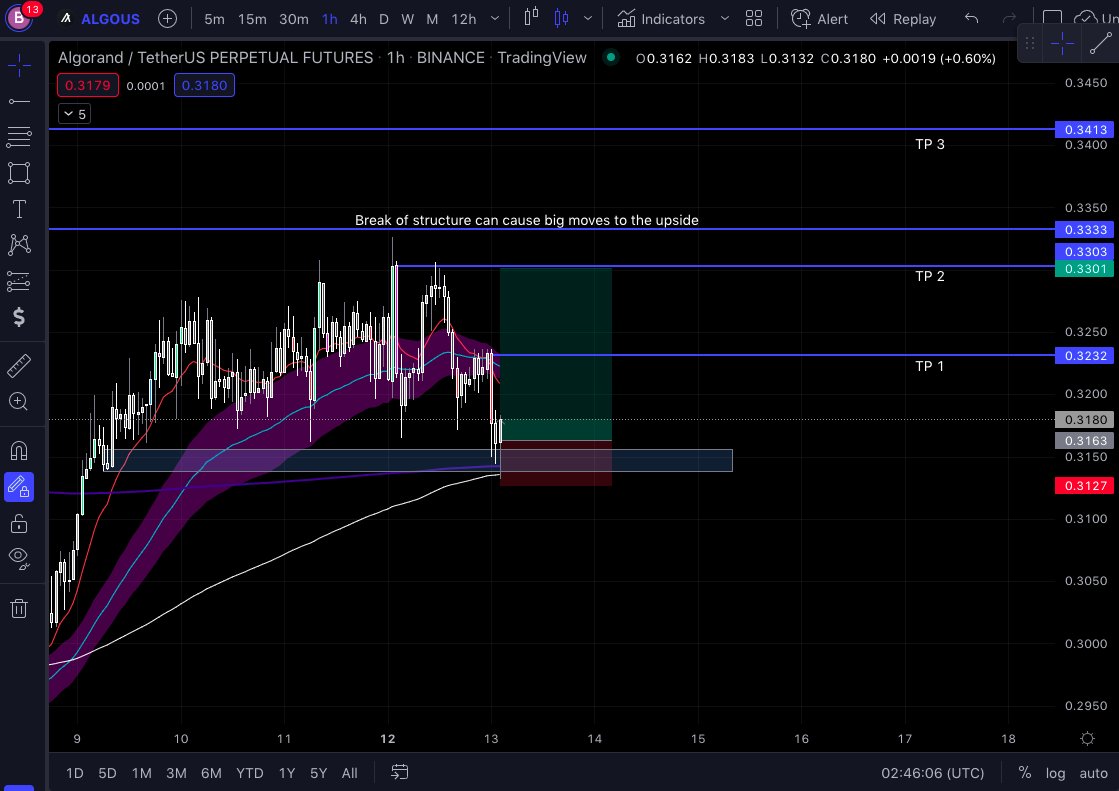The width and height of the screenshot is (1119, 791).
Task: Set range to 1Y
Action: (287, 773)
